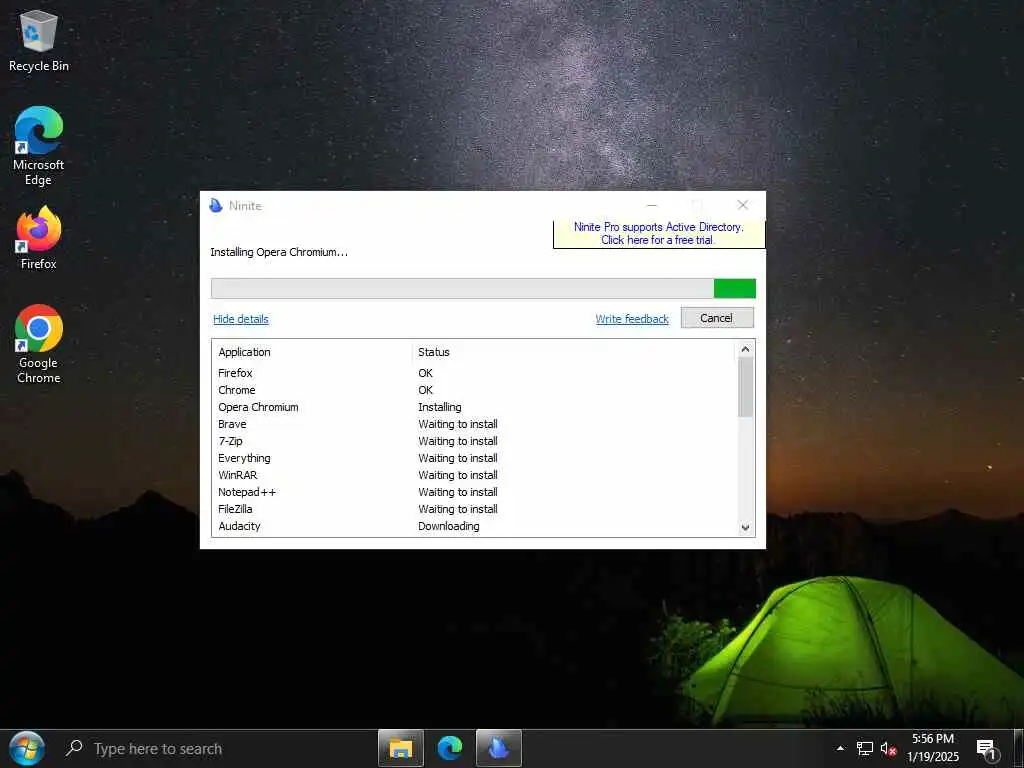
Task: Open the taskbar clock and date
Action: (933, 748)
